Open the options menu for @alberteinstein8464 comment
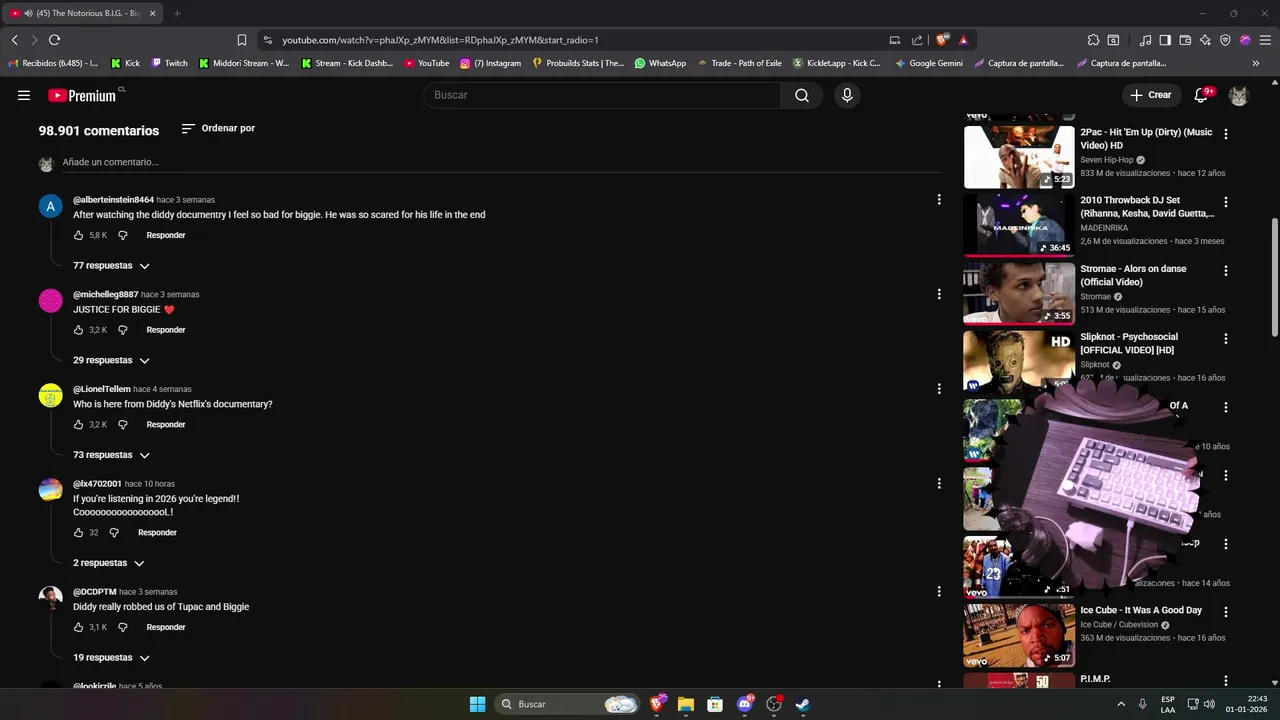The width and height of the screenshot is (1280, 720). tap(938, 200)
